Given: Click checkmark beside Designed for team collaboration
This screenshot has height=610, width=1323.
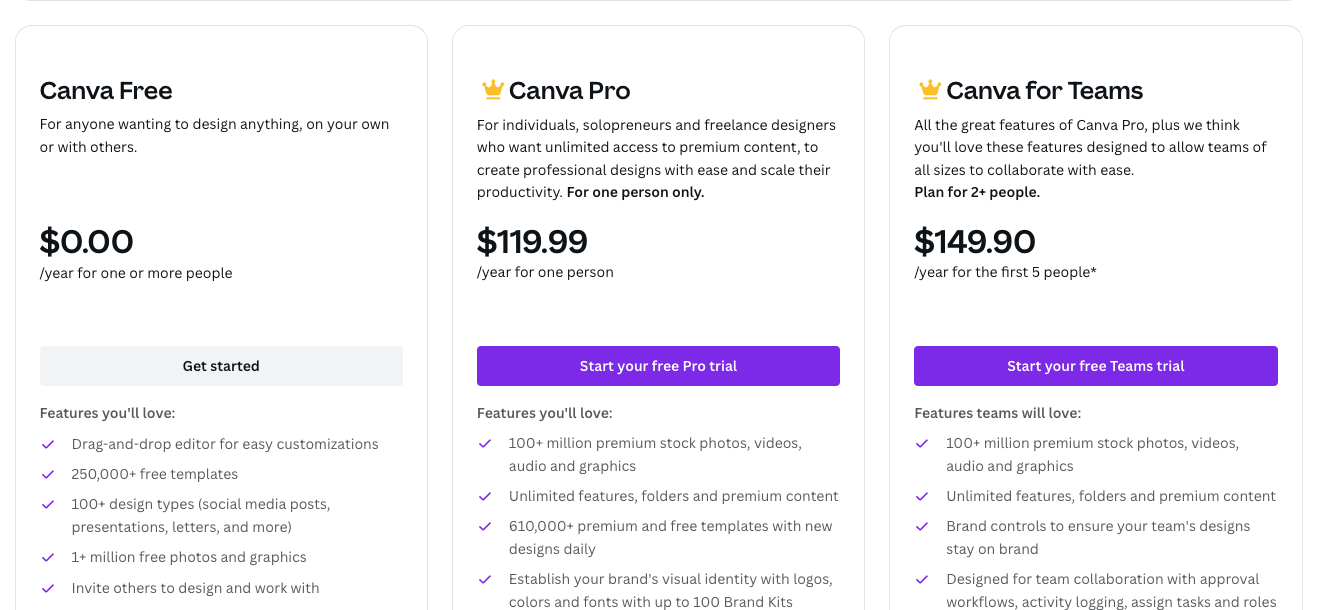Looking at the screenshot, I should (x=922, y=579).
